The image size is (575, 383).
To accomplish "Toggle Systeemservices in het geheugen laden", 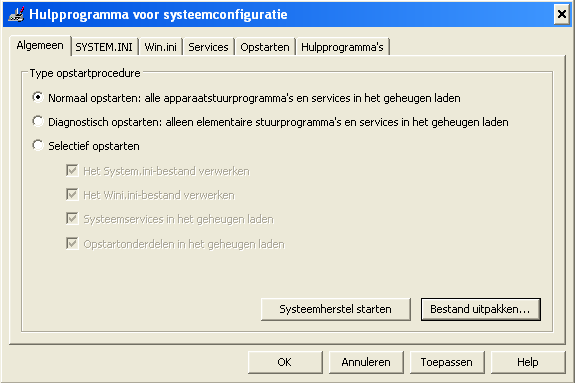I will 72,219.
